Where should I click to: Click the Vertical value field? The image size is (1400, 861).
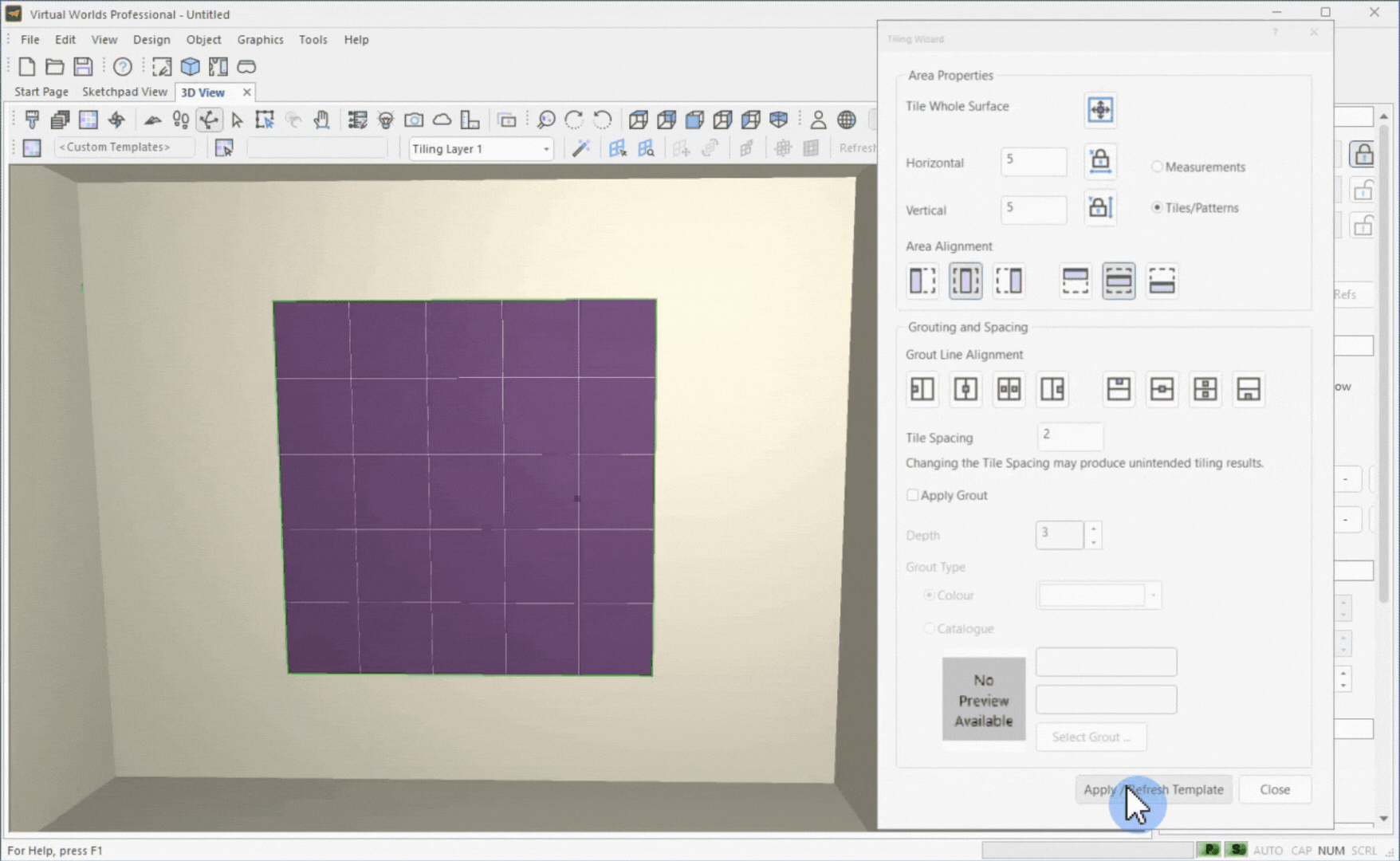point(1033,210)
